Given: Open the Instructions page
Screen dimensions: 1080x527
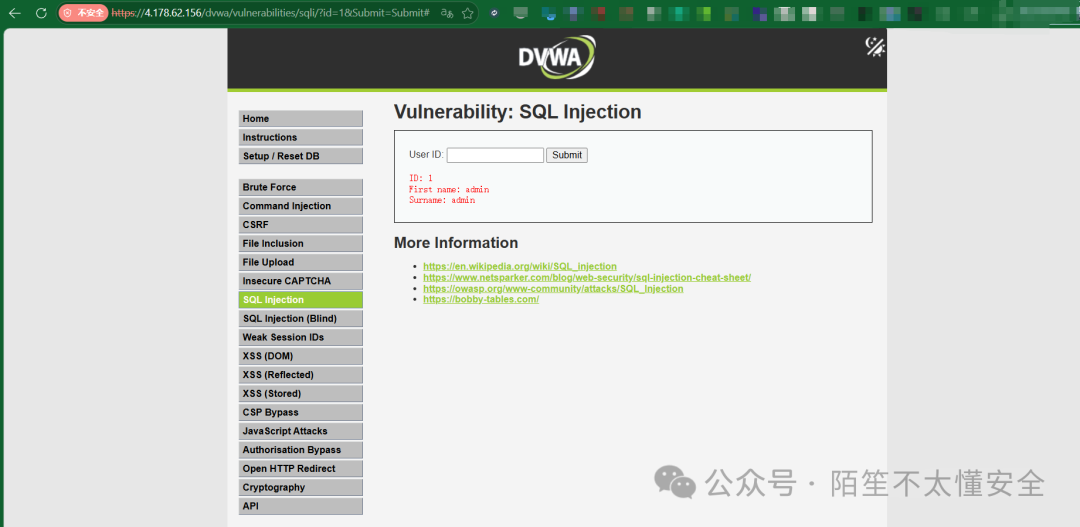Looking at the screenshot, I should coord(300,137).
